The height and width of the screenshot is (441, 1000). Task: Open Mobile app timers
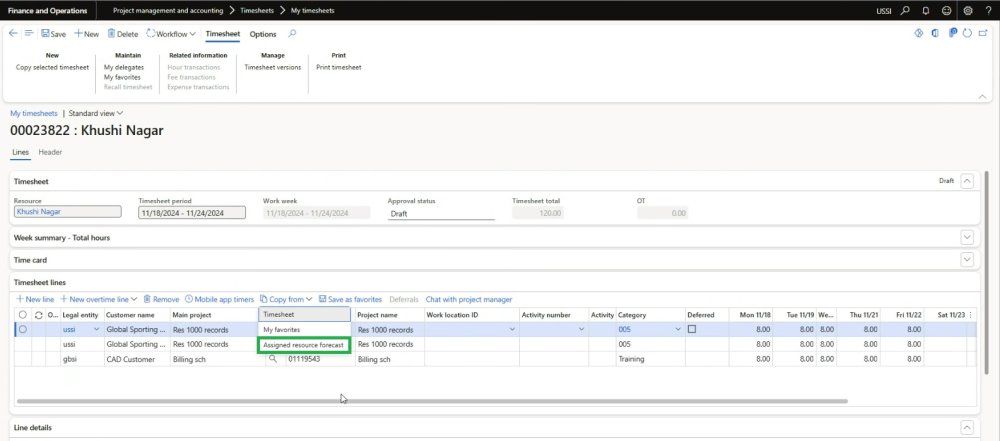click(219, 299)
